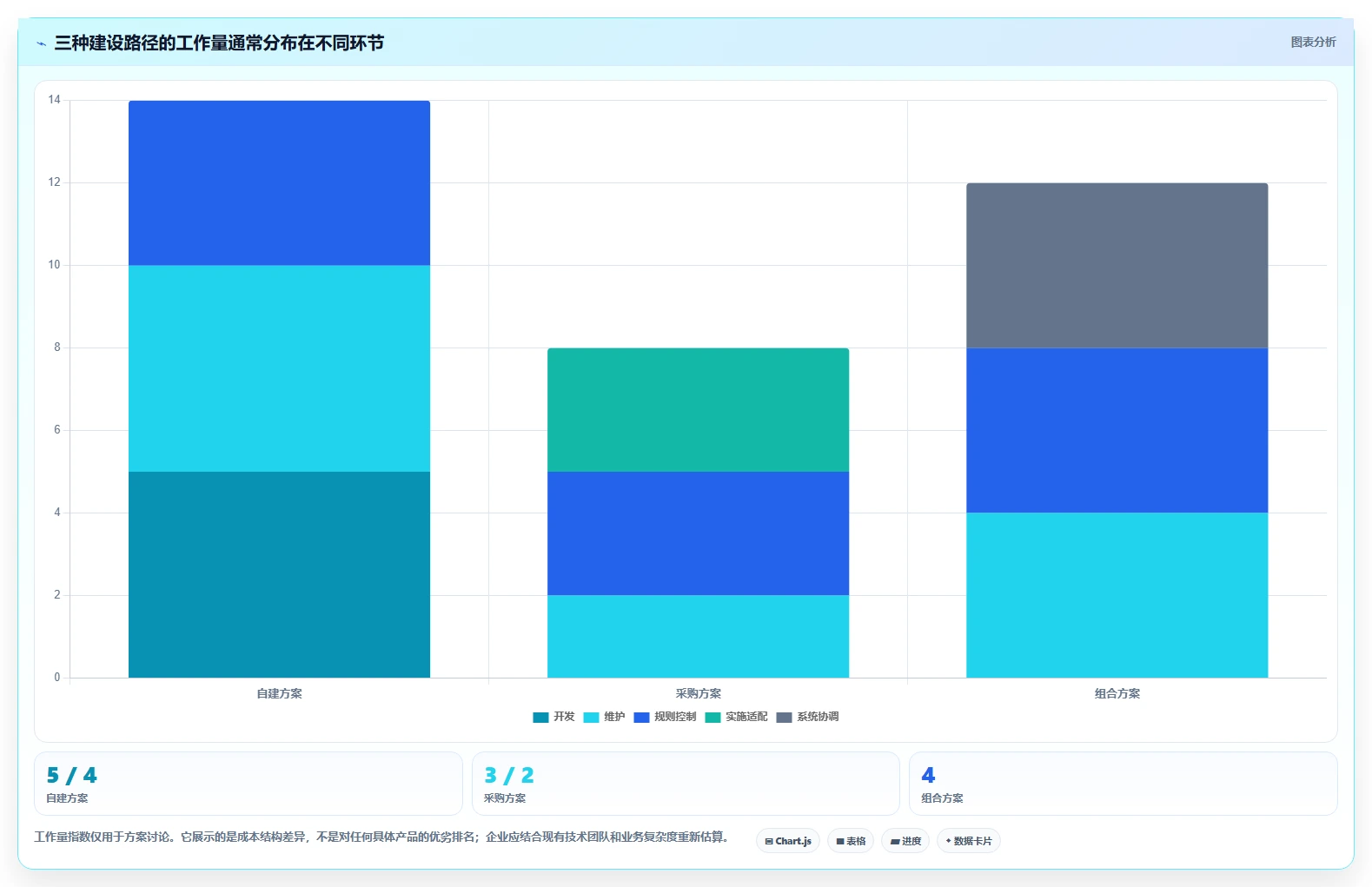Viewport: 1372px width, 887px height.
Task: Click the footer note starting 工作量指数仅用于方案讨论
Action: pos(381,837)
